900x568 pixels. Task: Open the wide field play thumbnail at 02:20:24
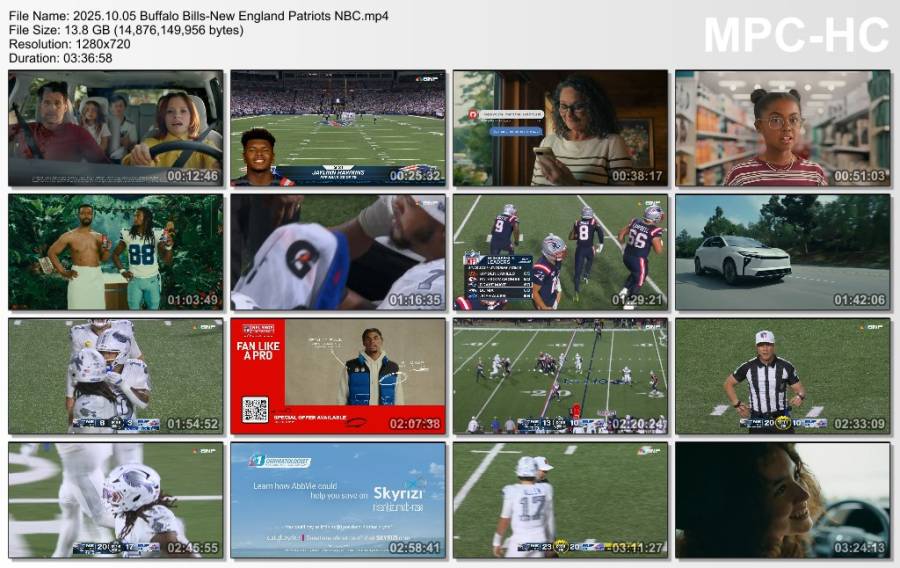coord(560,375)
